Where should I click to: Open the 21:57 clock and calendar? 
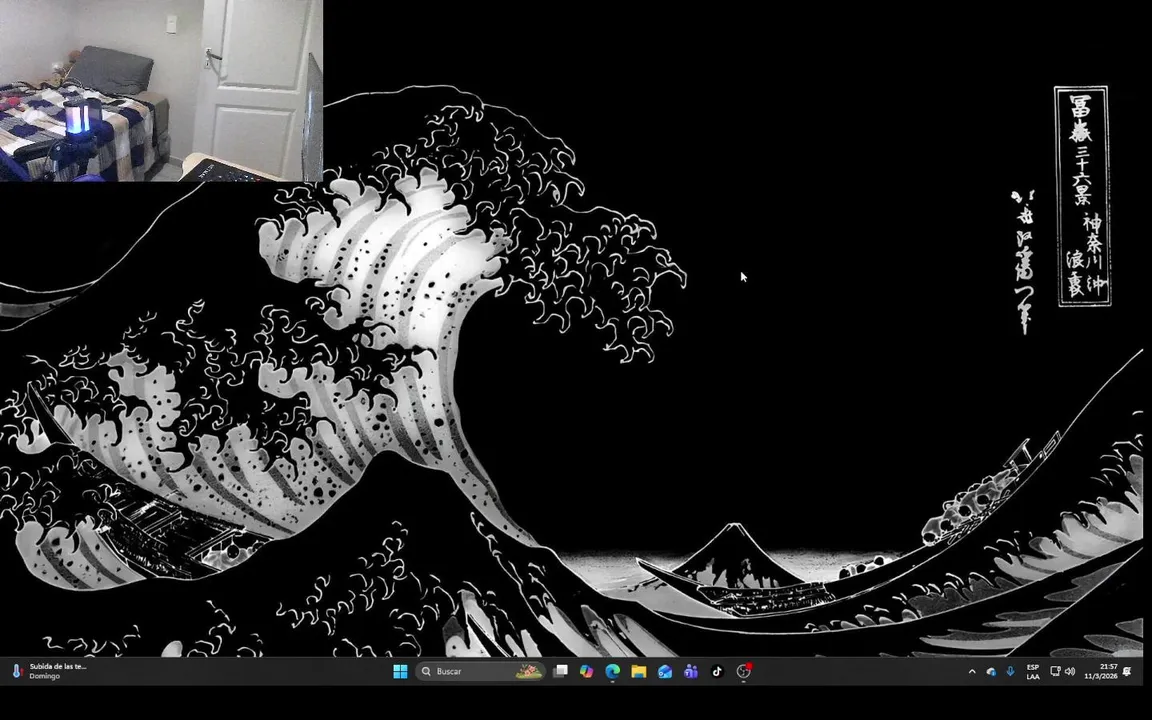pos(1101,672)
